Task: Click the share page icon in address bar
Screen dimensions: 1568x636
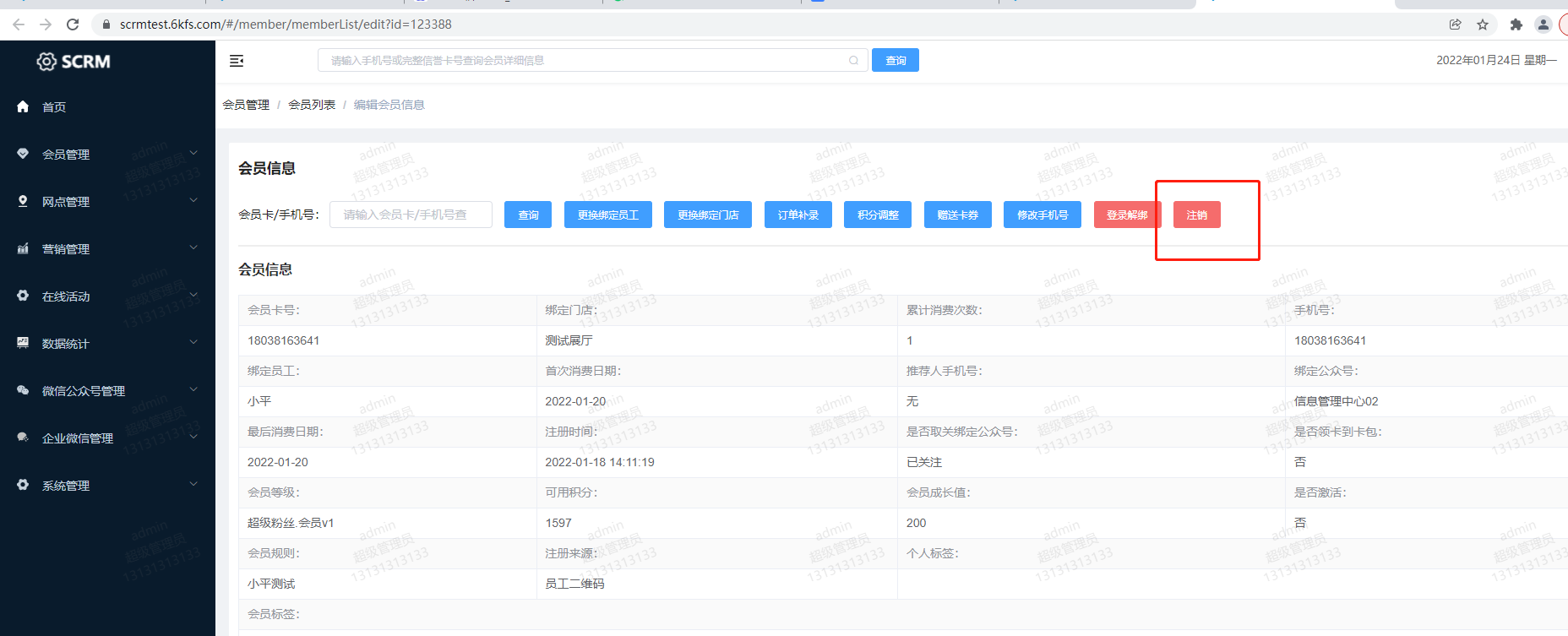Action: coord(1455,24)
